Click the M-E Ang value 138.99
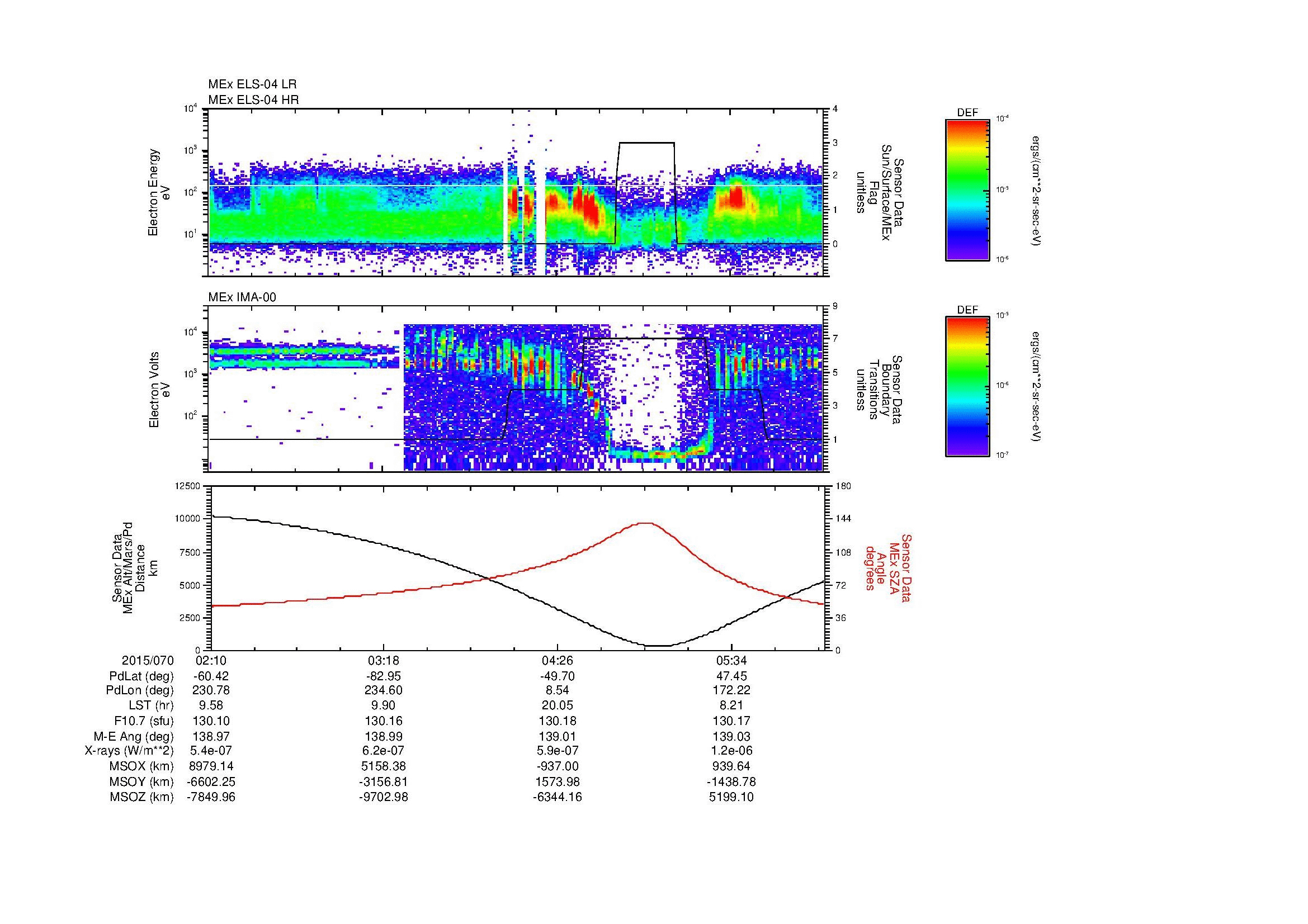The width and height of the screenshot is (1308, 924). coord(384,736)
